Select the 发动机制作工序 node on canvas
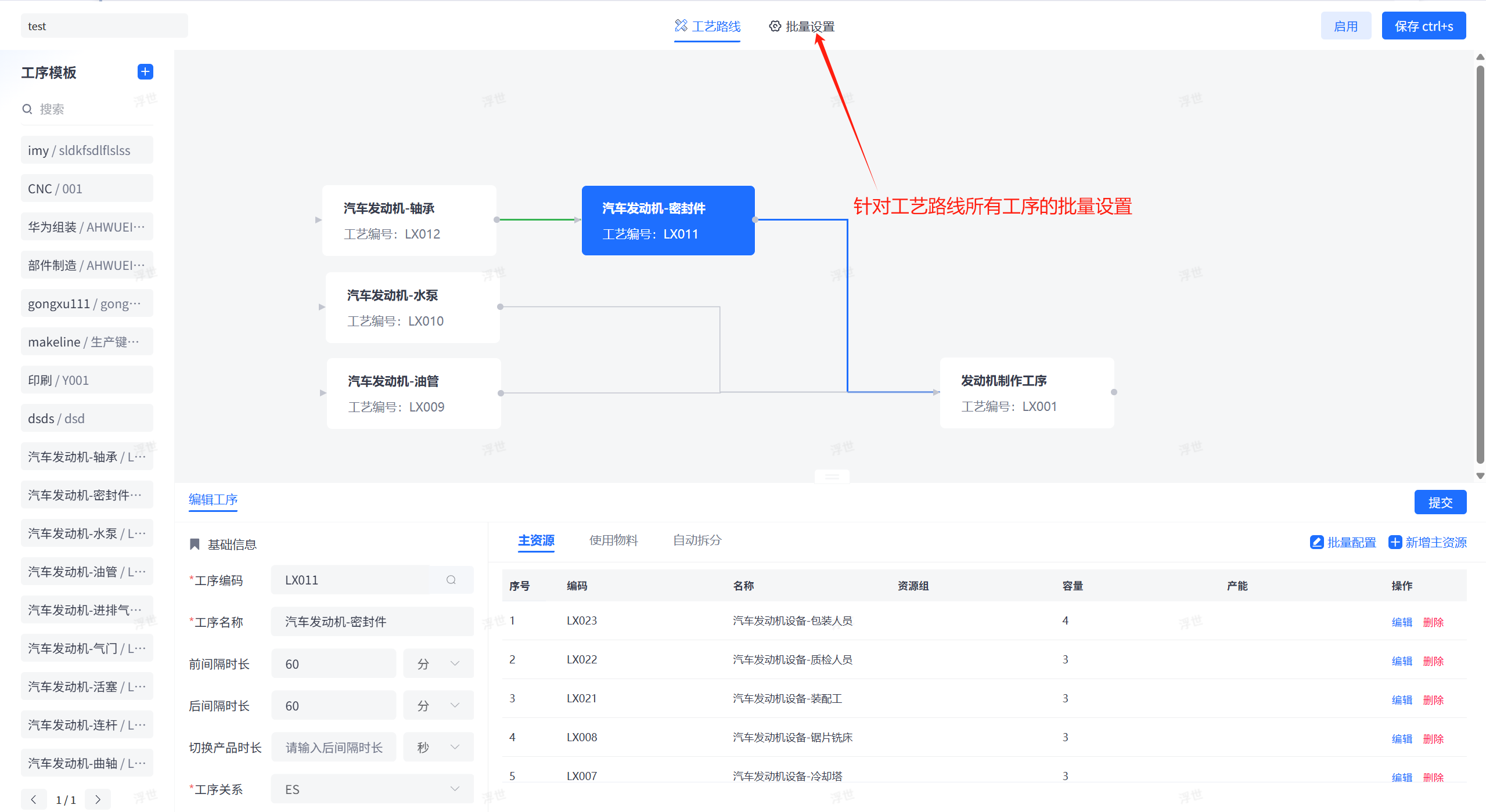 [1026, 393]
